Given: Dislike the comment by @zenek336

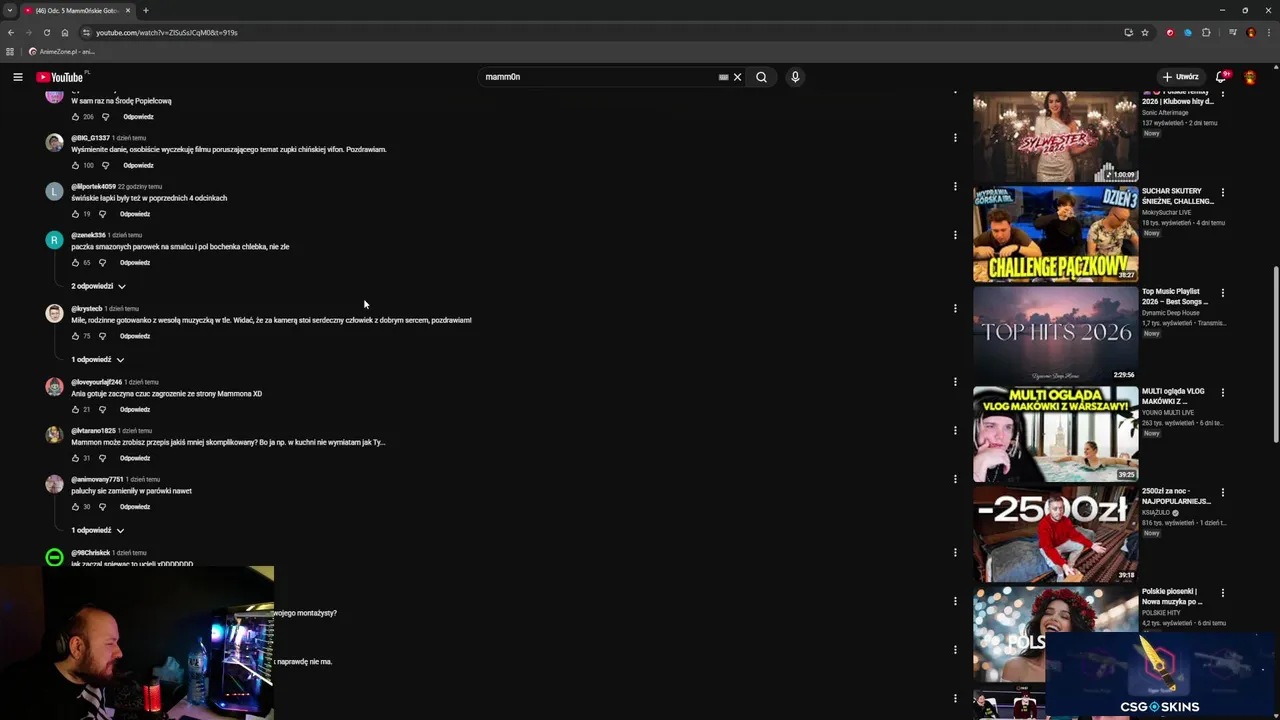Looking at the screenshot, I should click(x=102, y=263).
